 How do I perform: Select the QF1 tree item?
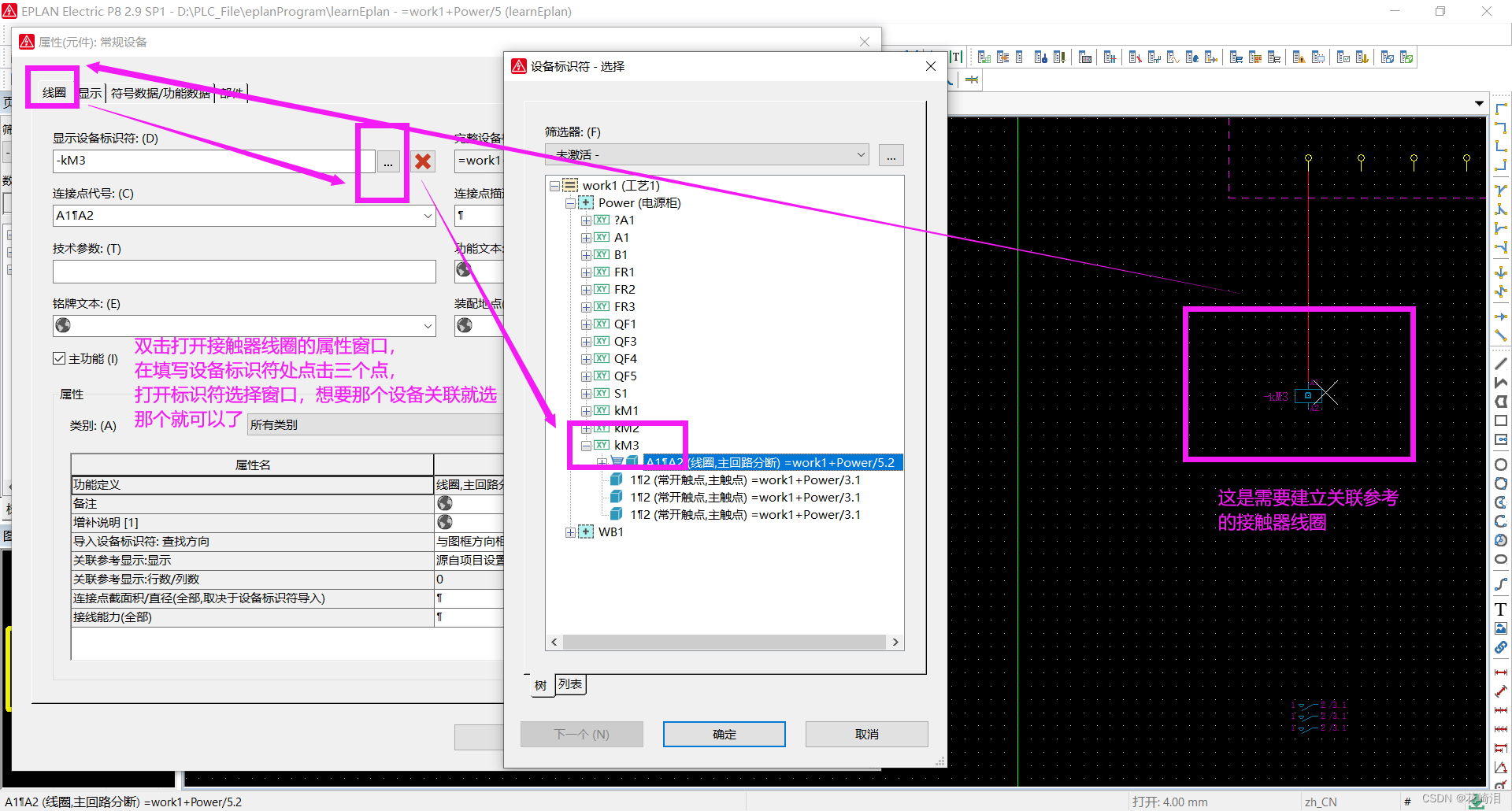[625, 324]
